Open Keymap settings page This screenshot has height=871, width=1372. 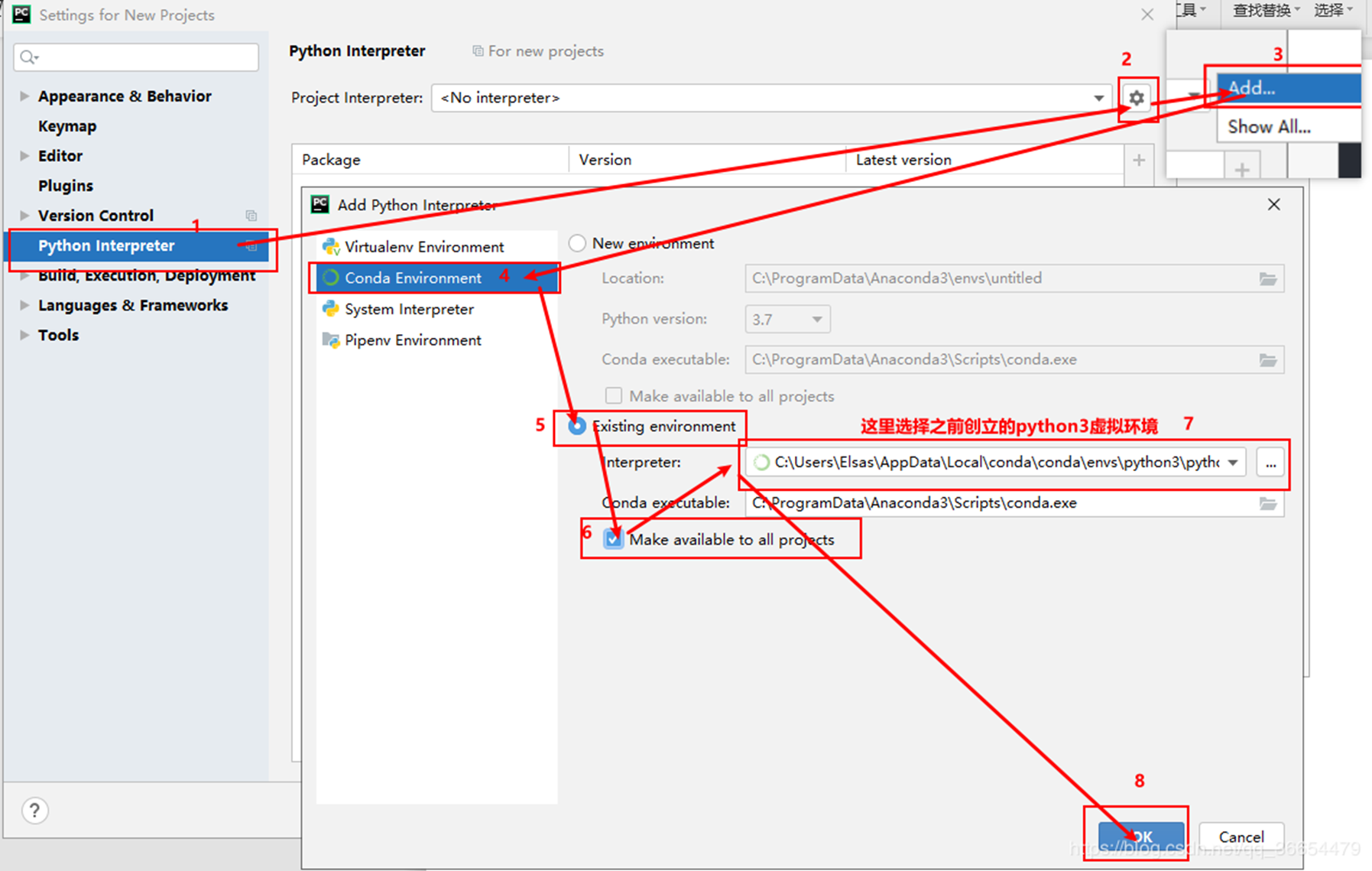[67, 126]
